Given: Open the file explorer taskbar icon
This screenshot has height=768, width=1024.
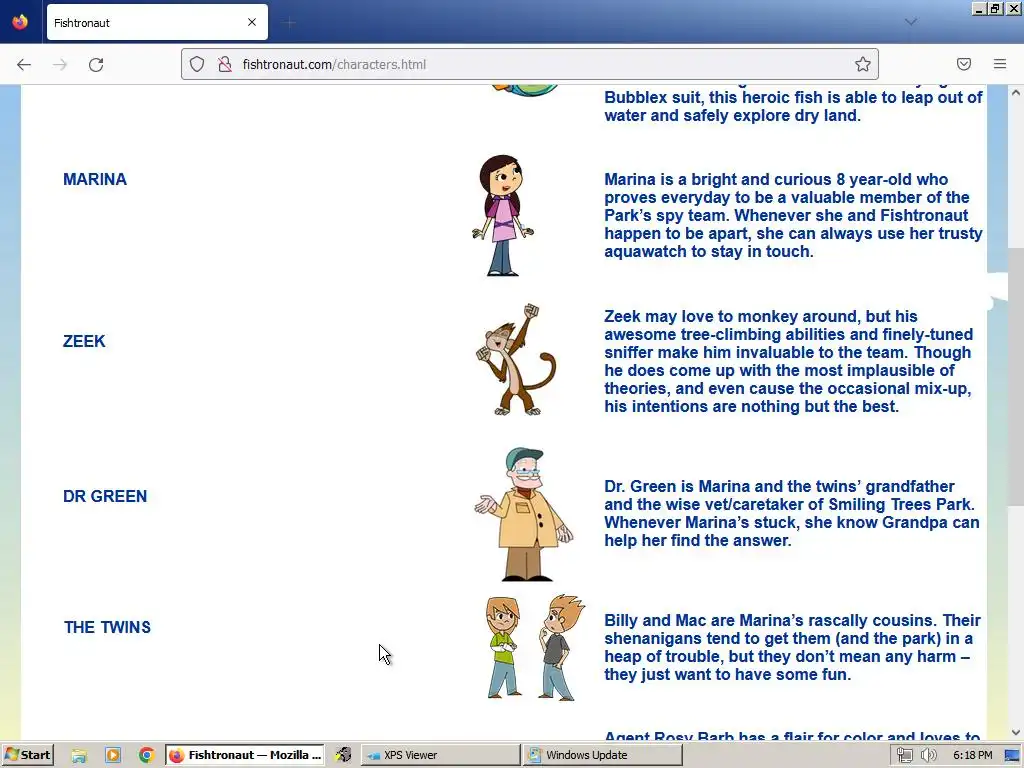Looking at the screenshot, I should (79, 755).
